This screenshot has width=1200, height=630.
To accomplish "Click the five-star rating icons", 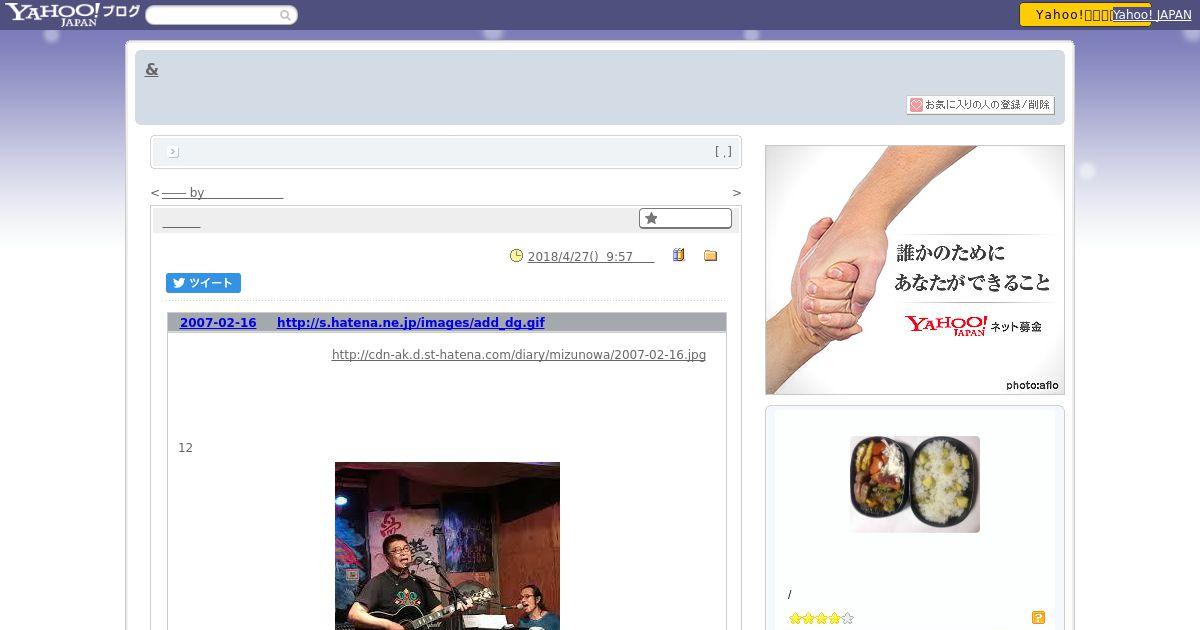I will click(x=821, y=618).
